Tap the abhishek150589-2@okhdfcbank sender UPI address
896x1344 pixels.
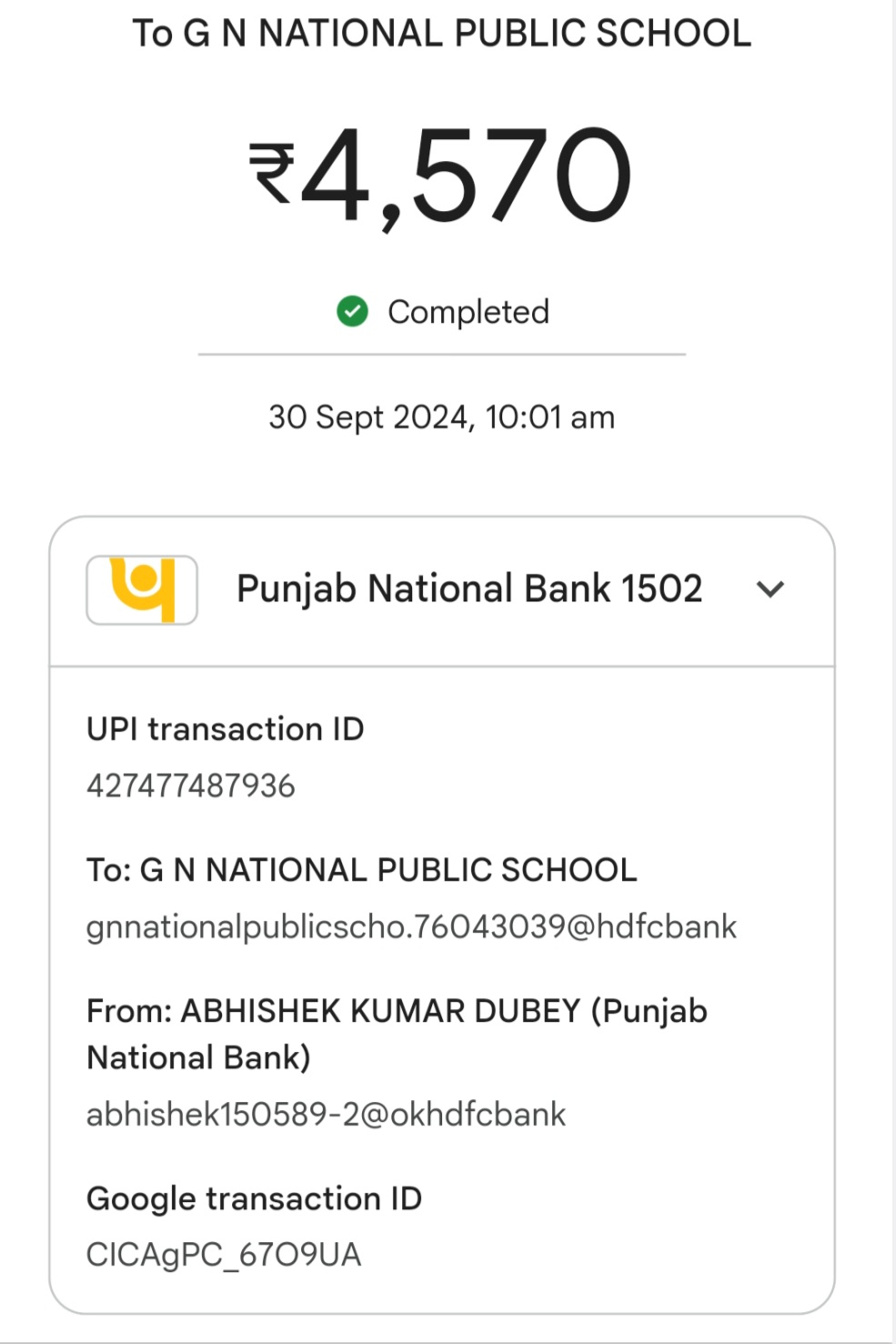(x=326, y=1114)
